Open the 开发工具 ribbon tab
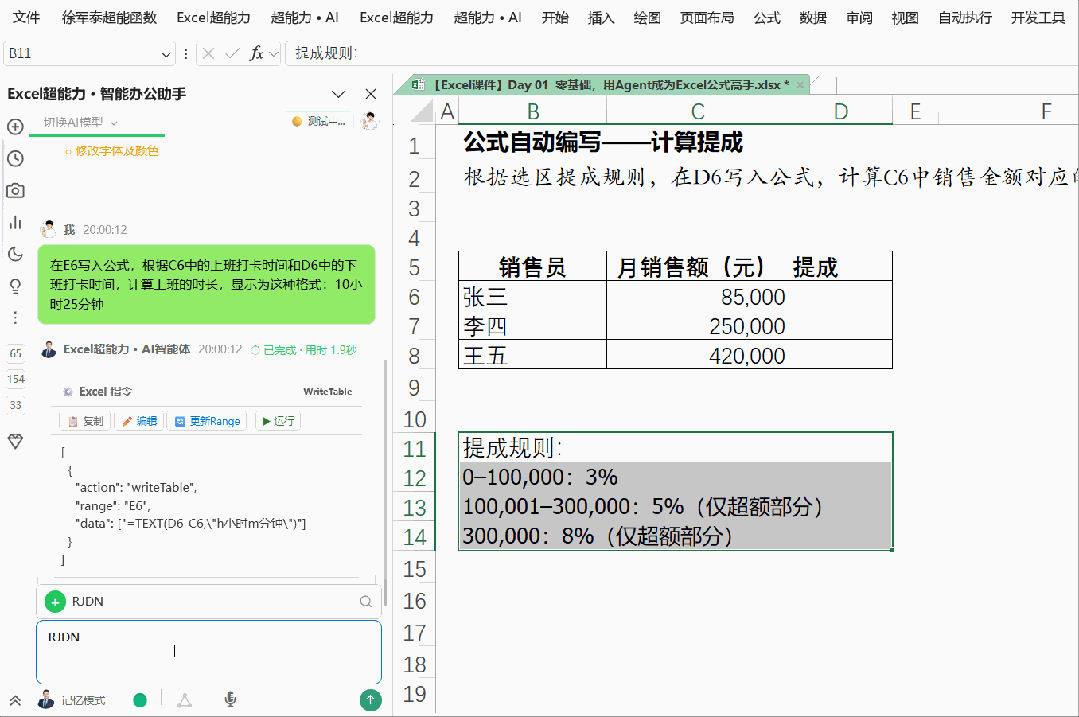Image resolution: width=1079 pixels, height=717 pixels. [x=1038, y=17]
